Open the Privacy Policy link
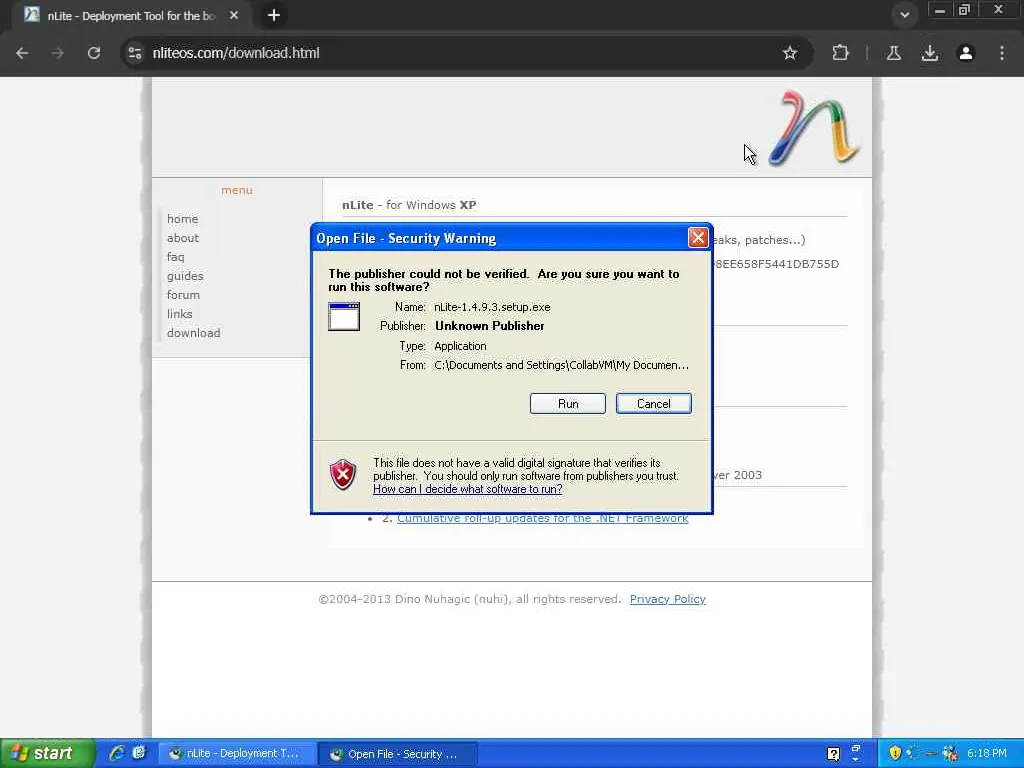Image resolution: width=1024 pixels, height=768 pixels. [x=667, y=599]
